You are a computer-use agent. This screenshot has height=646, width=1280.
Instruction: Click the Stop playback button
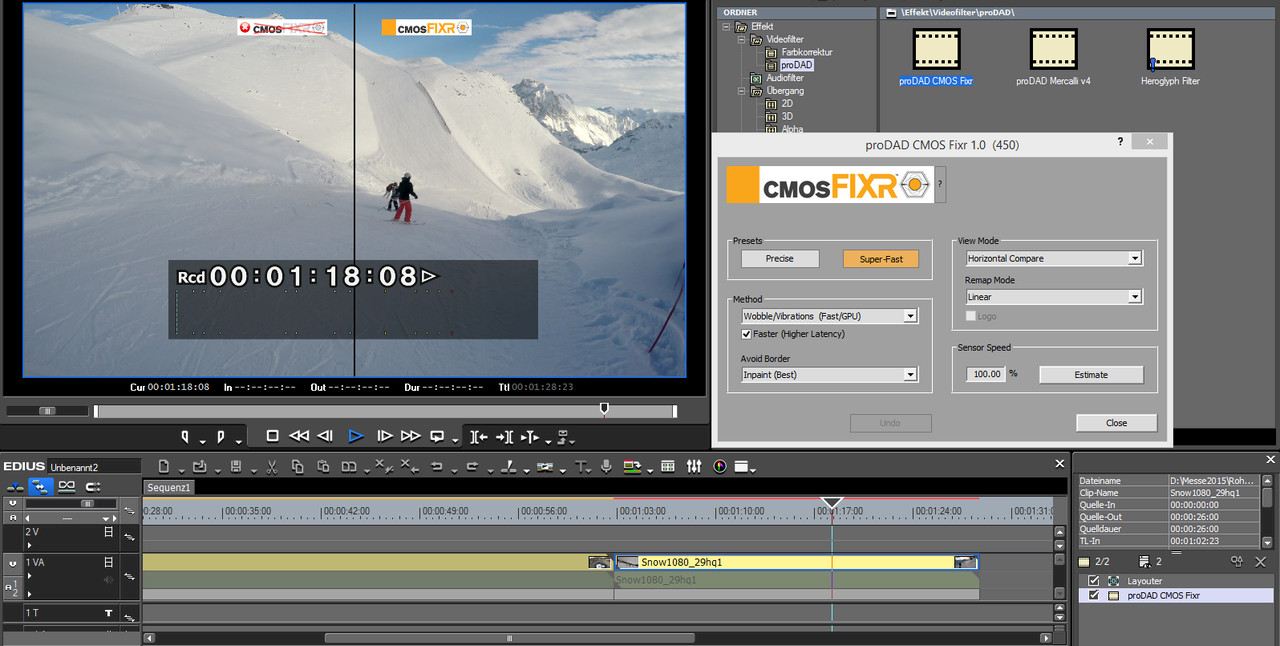tap(272, 436)
